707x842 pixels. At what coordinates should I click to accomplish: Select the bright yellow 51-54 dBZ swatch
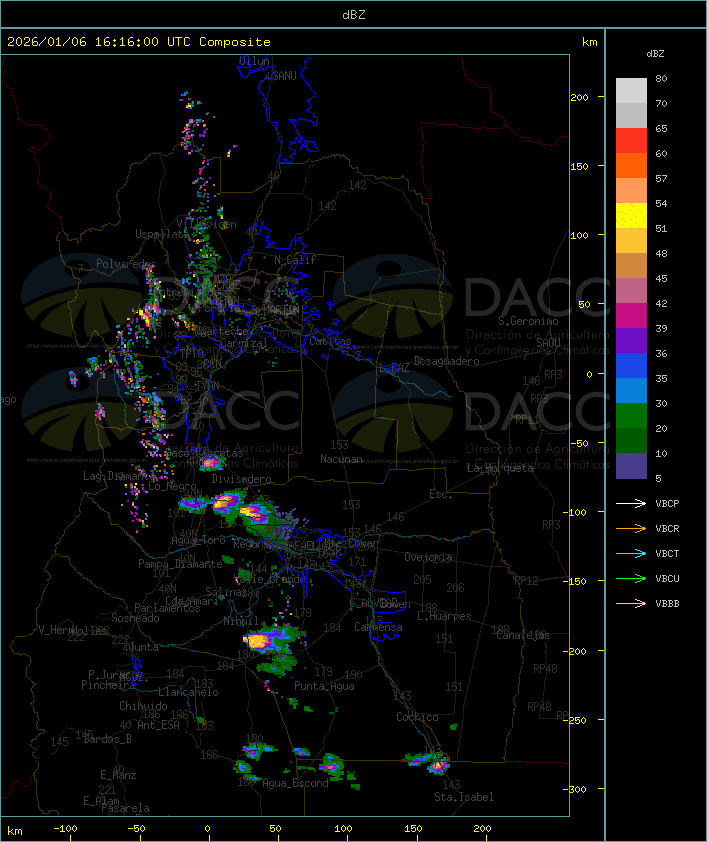point(631,216)
